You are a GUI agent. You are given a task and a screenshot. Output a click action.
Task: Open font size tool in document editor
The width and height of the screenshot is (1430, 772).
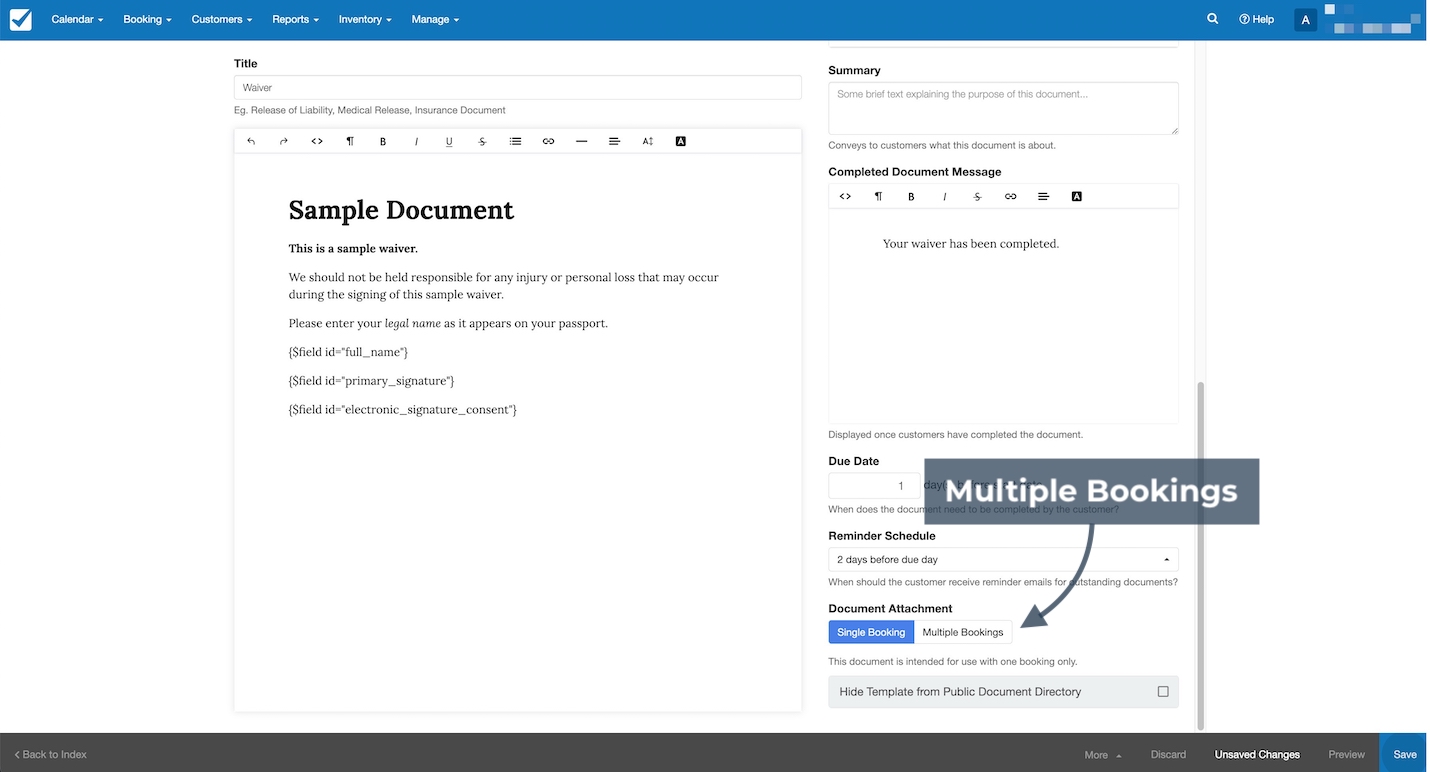pos(648,141)
